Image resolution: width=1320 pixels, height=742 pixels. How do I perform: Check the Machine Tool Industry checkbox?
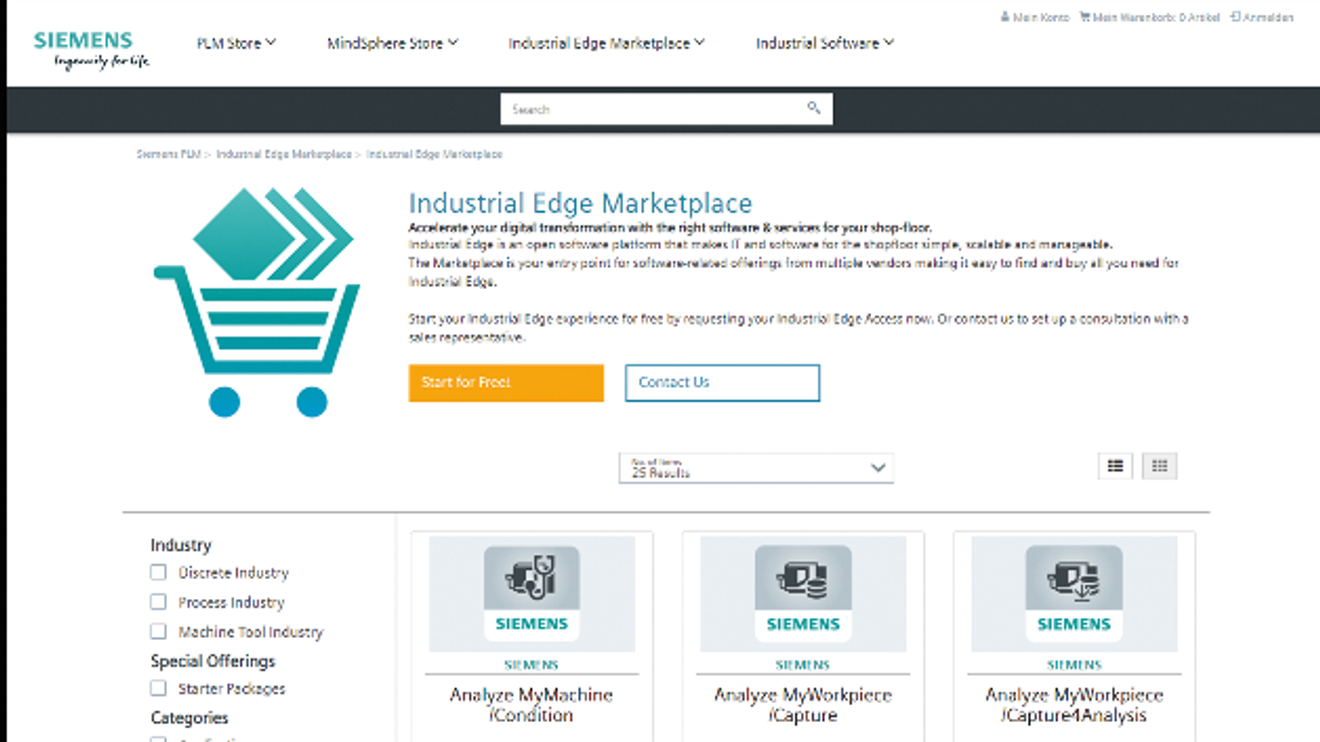coord(158,632)
